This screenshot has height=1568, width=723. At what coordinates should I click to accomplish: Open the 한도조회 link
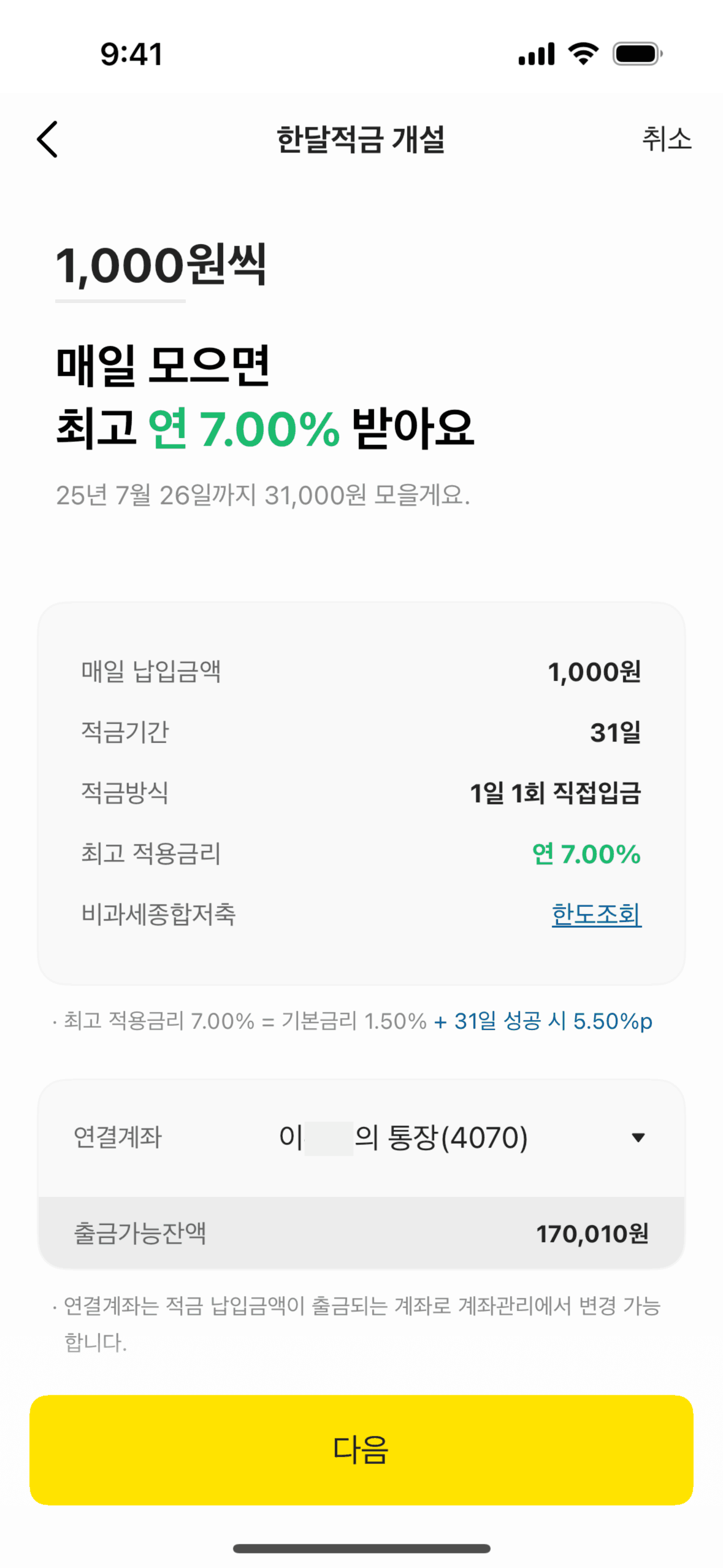[x=596, y=914]
